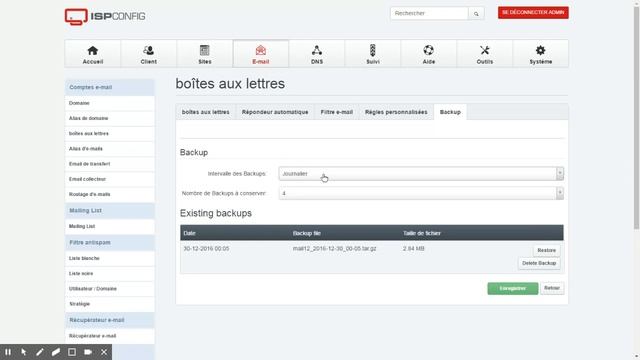Open Domaine in the sidebar
This screenshot has height=360, width=640.
coord(109,103)
